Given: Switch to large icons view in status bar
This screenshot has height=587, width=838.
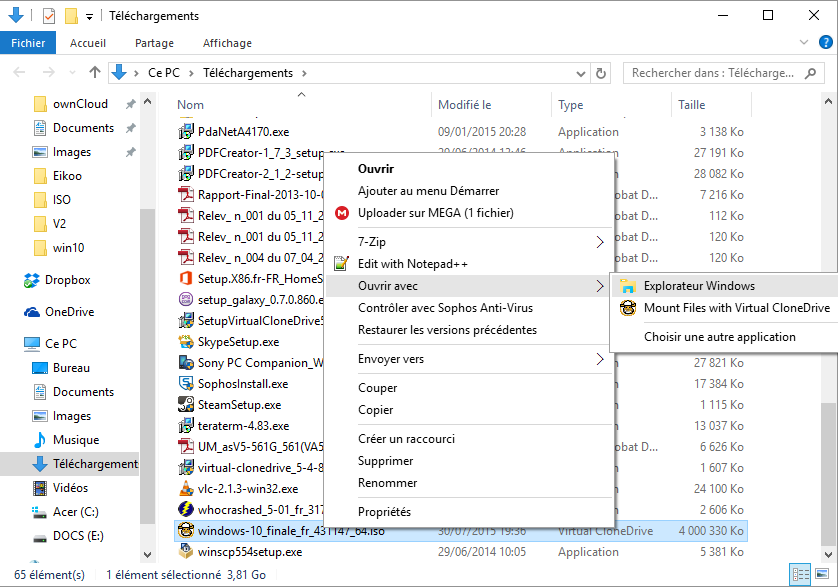Looking at the screenshot, I should coord(823,575).
